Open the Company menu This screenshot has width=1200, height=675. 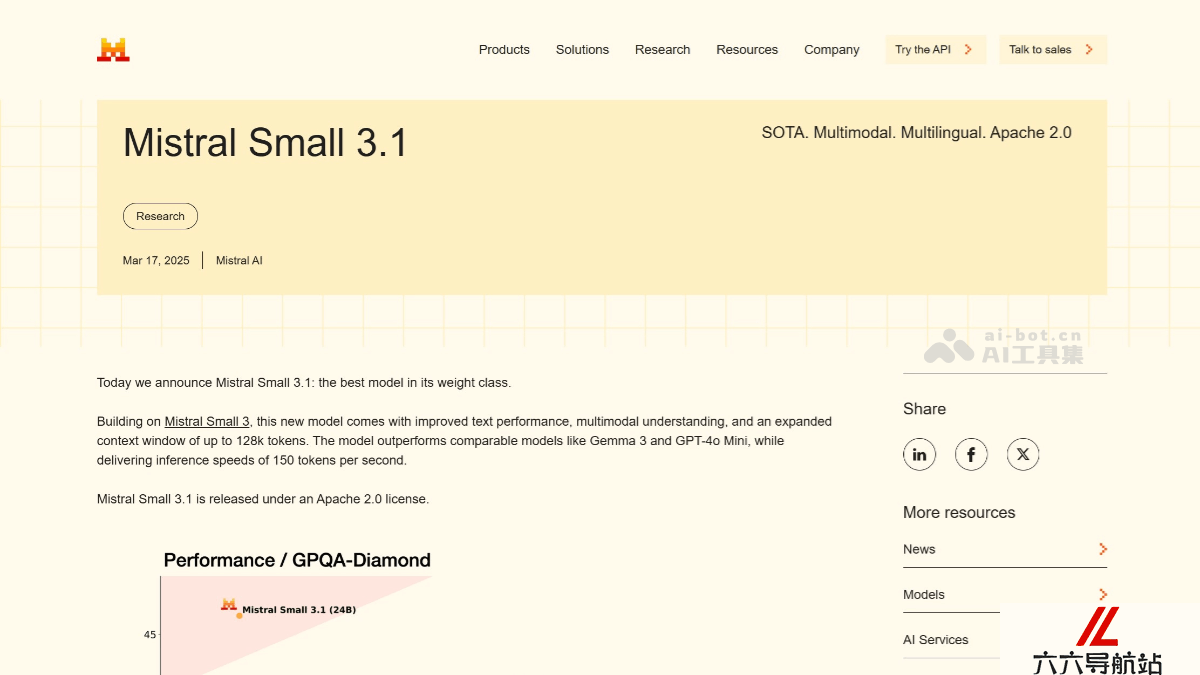[832, 50]
